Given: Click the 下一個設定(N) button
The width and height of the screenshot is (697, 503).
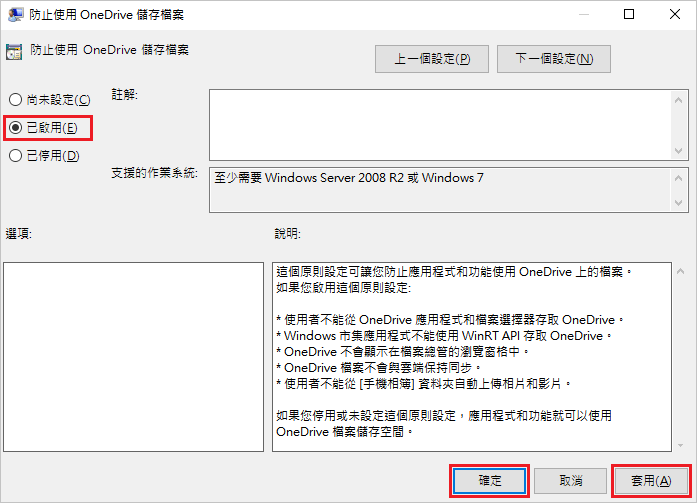Looking at the screenshot, I should 553,59.
